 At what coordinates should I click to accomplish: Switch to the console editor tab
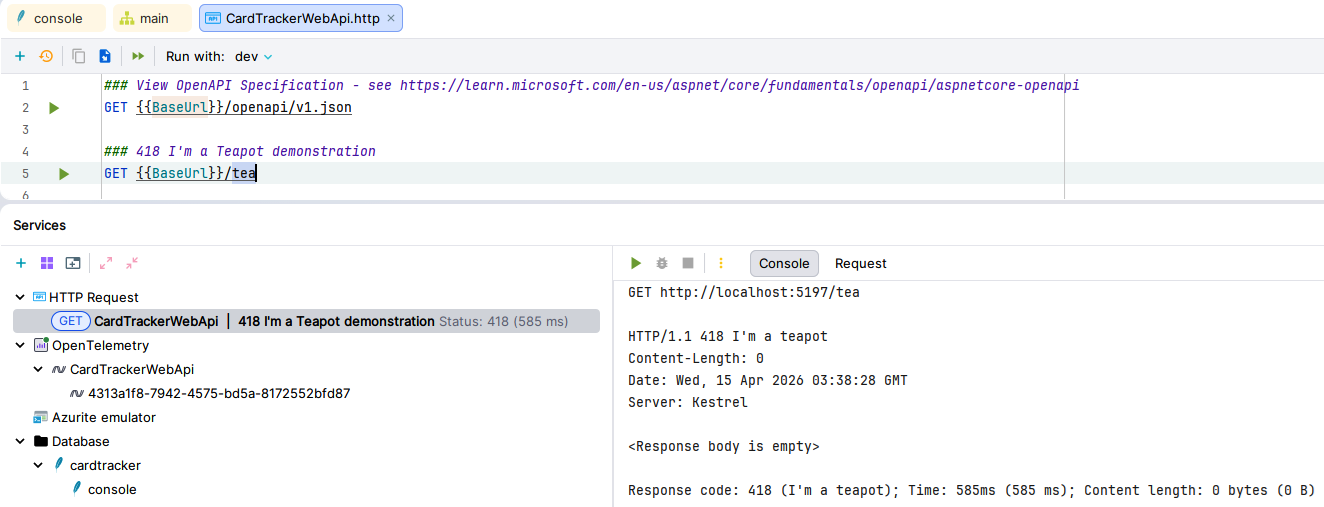[x=57, y=18]
